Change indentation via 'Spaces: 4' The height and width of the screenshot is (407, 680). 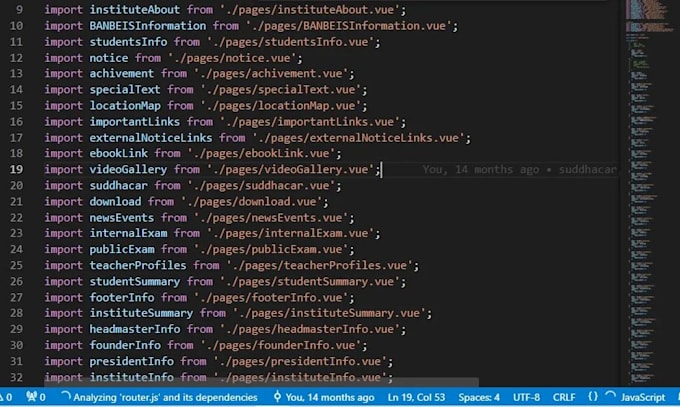click(479, 397)
